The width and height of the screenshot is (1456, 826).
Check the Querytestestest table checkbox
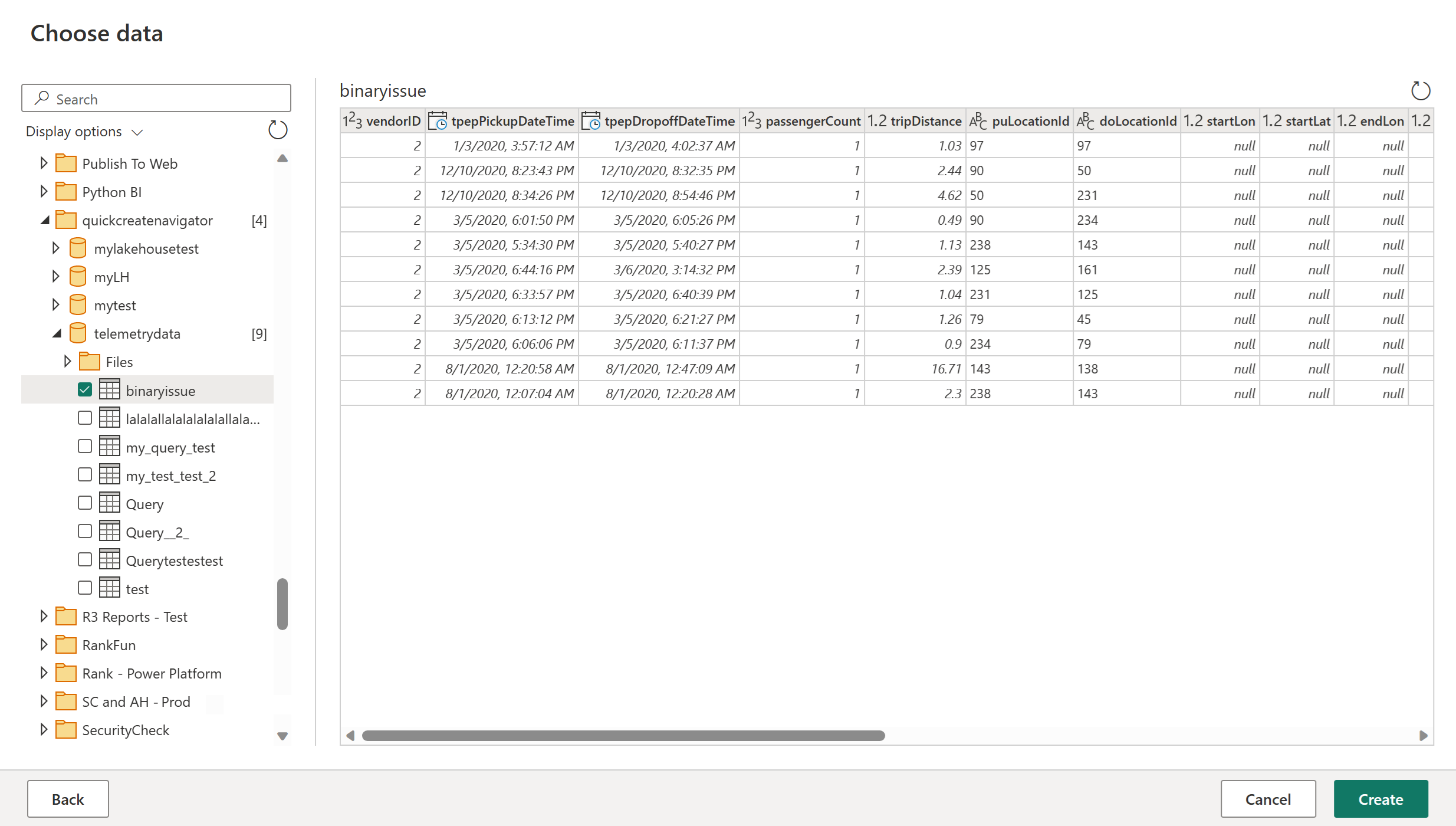[x=84, y=559]
